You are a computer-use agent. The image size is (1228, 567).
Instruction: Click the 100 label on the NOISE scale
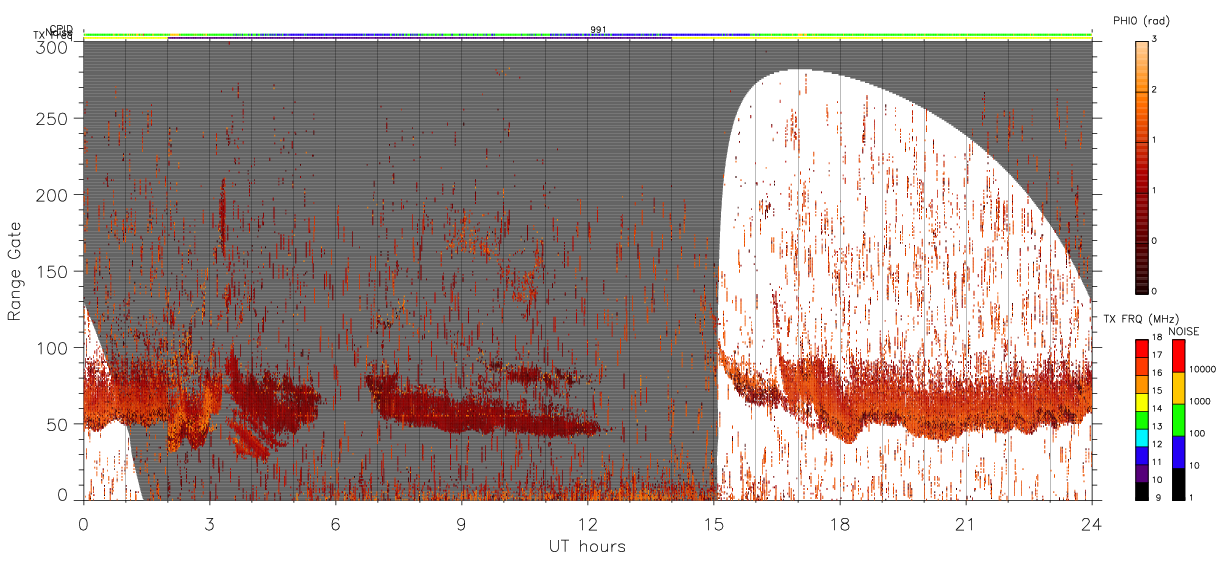coord(1196,433)
